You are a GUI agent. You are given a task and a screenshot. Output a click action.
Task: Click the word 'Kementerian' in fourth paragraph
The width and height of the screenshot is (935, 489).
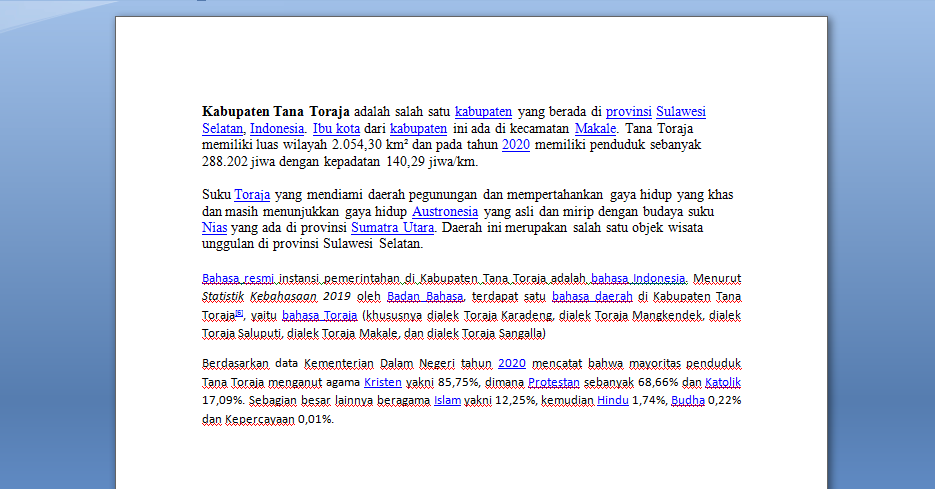pyautogui.click(x=338, y=363)
